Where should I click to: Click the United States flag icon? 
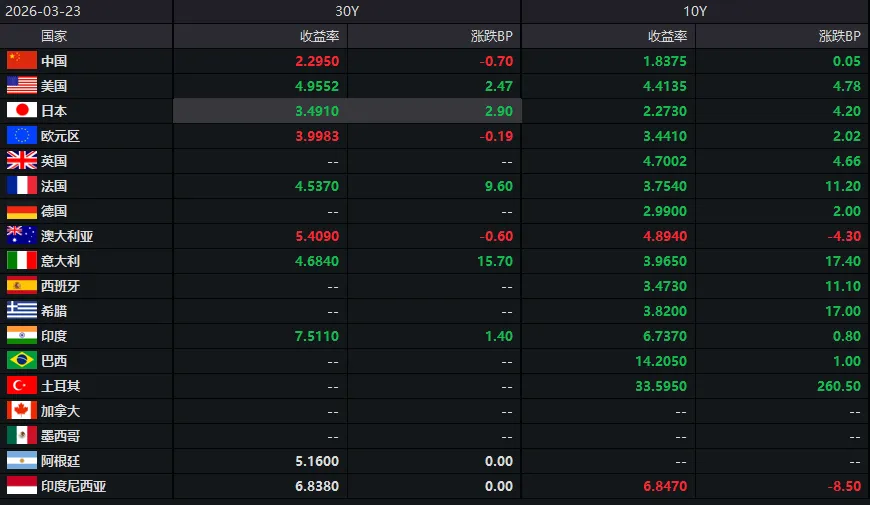coord(22,86)
